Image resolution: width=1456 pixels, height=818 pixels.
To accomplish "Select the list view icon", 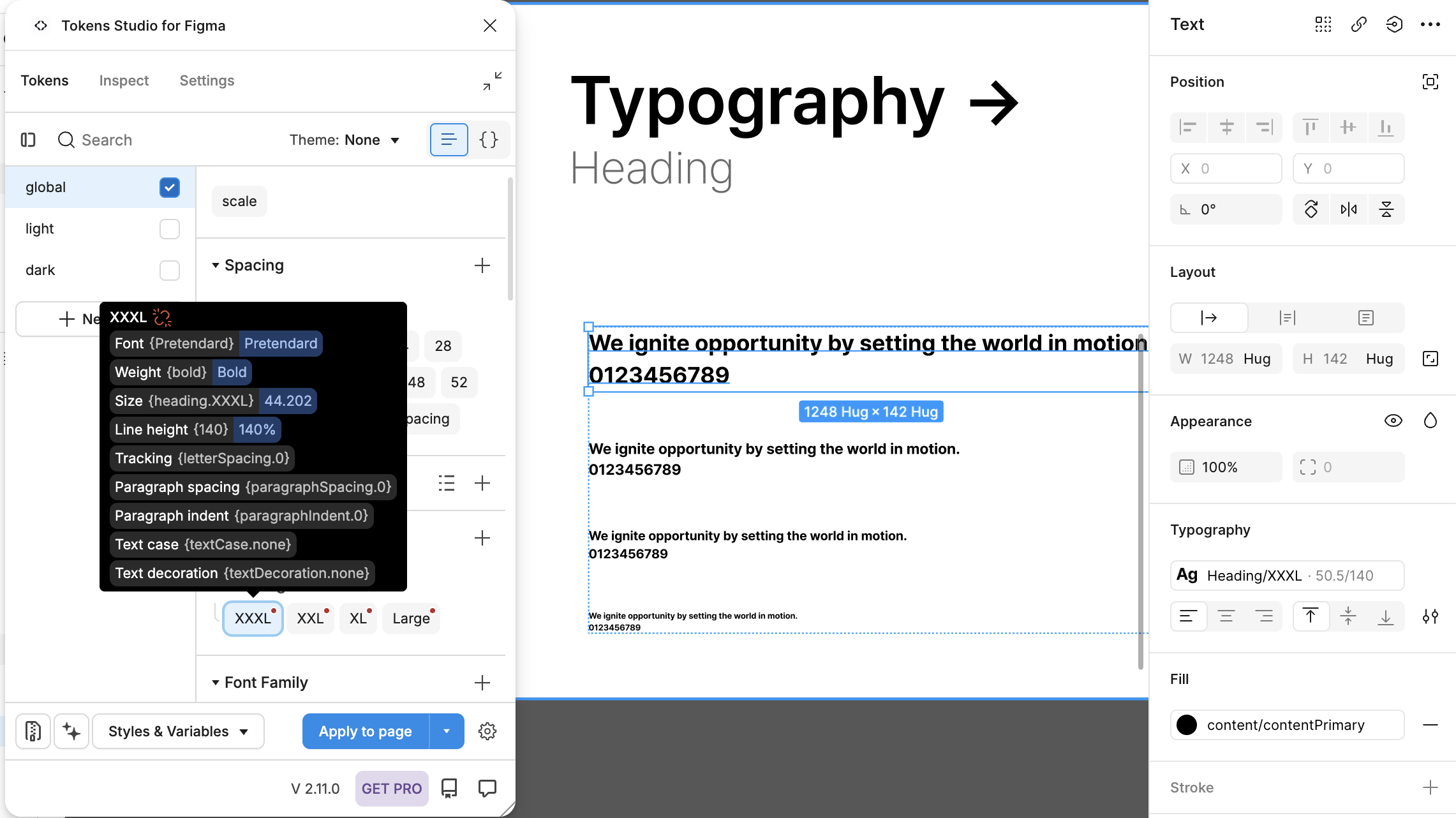I will click(449, 140).
